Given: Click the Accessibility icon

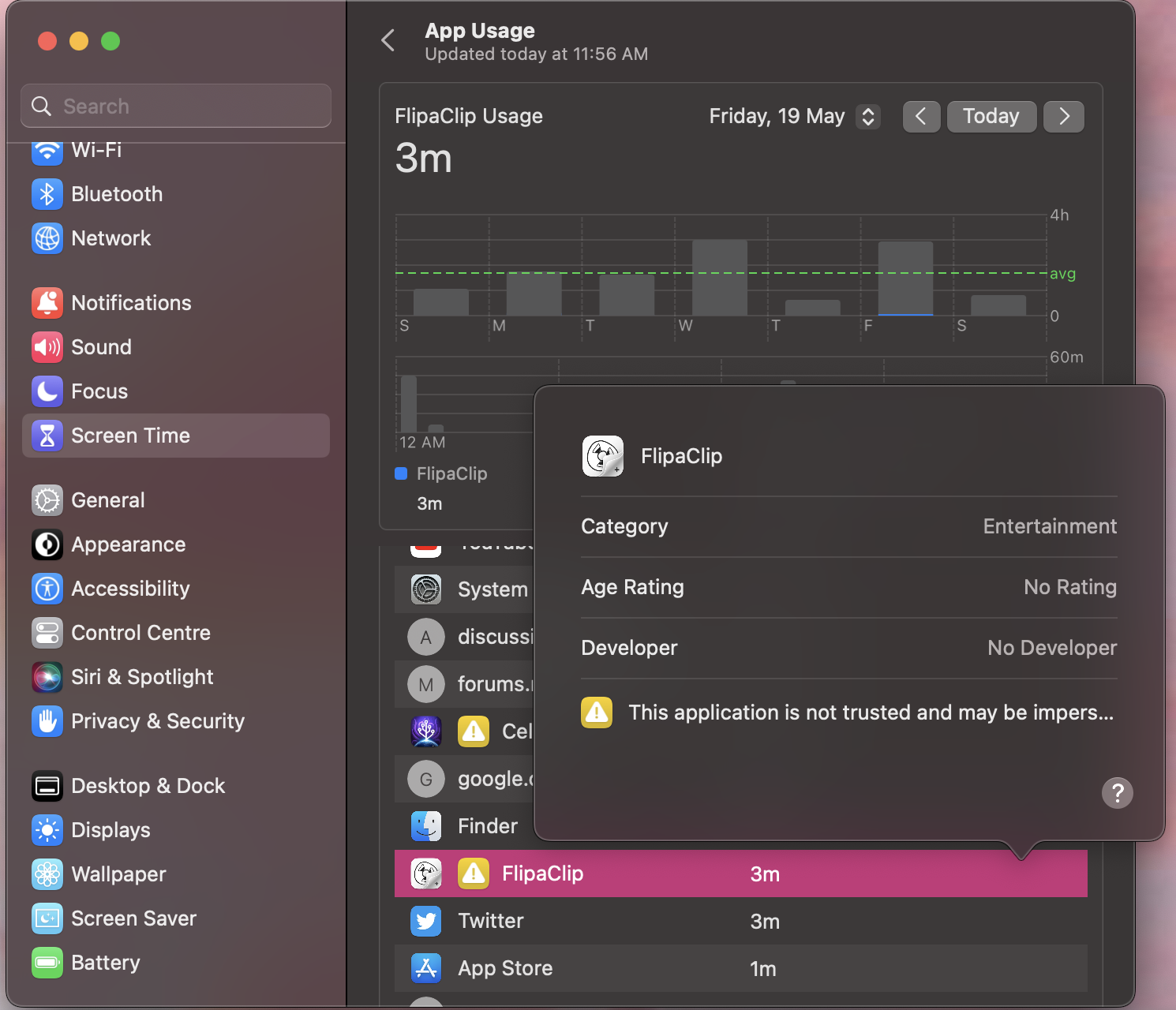Looking at the screenshot, I should pos(47,589).
